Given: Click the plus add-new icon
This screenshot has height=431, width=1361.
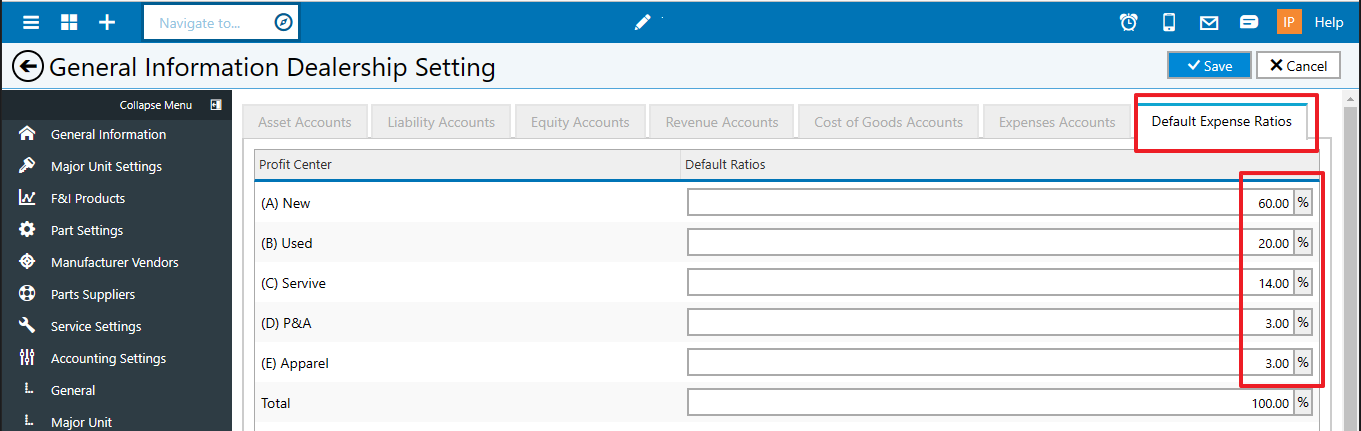Looking at the screenshot, I should [x=107, y=22].
